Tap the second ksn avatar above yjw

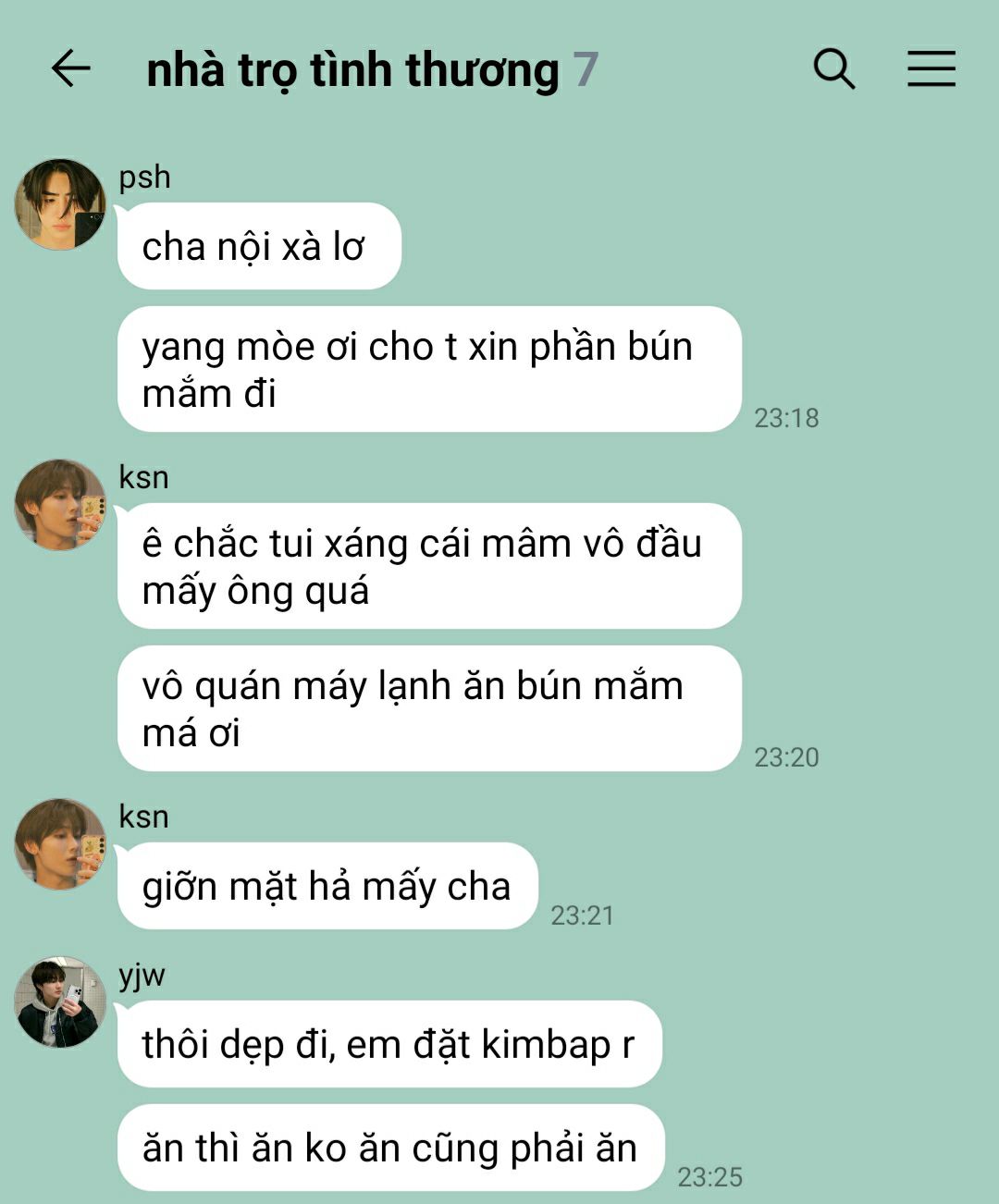pyautogui.click(x=60, y=844)
